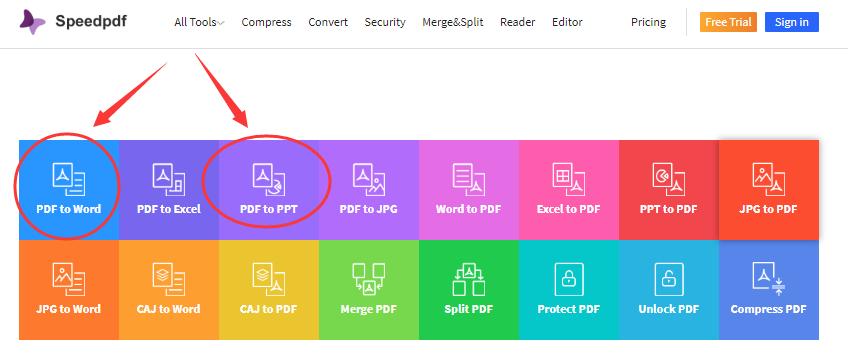Click the Speedpdf butterfly logo
This screenshot has width=848, height=364.
point(32,22)
